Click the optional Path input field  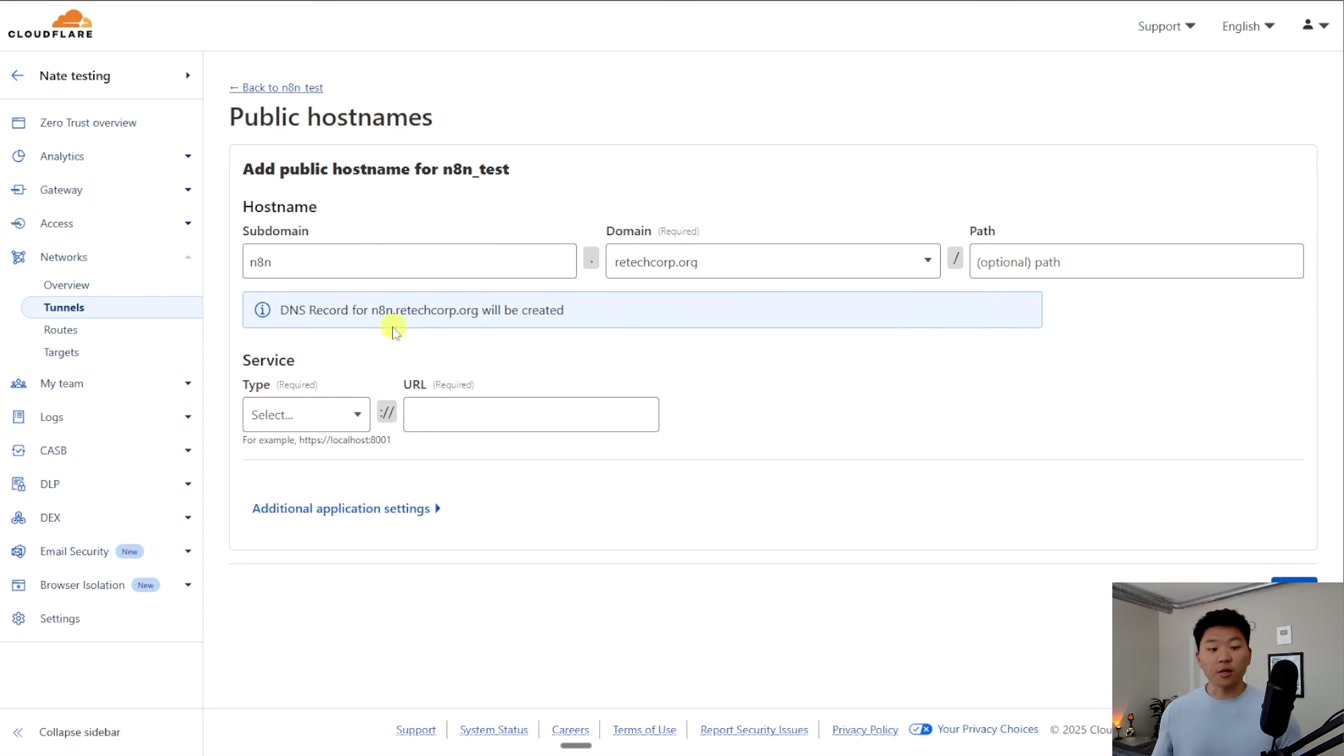(x=1136, y=261)
